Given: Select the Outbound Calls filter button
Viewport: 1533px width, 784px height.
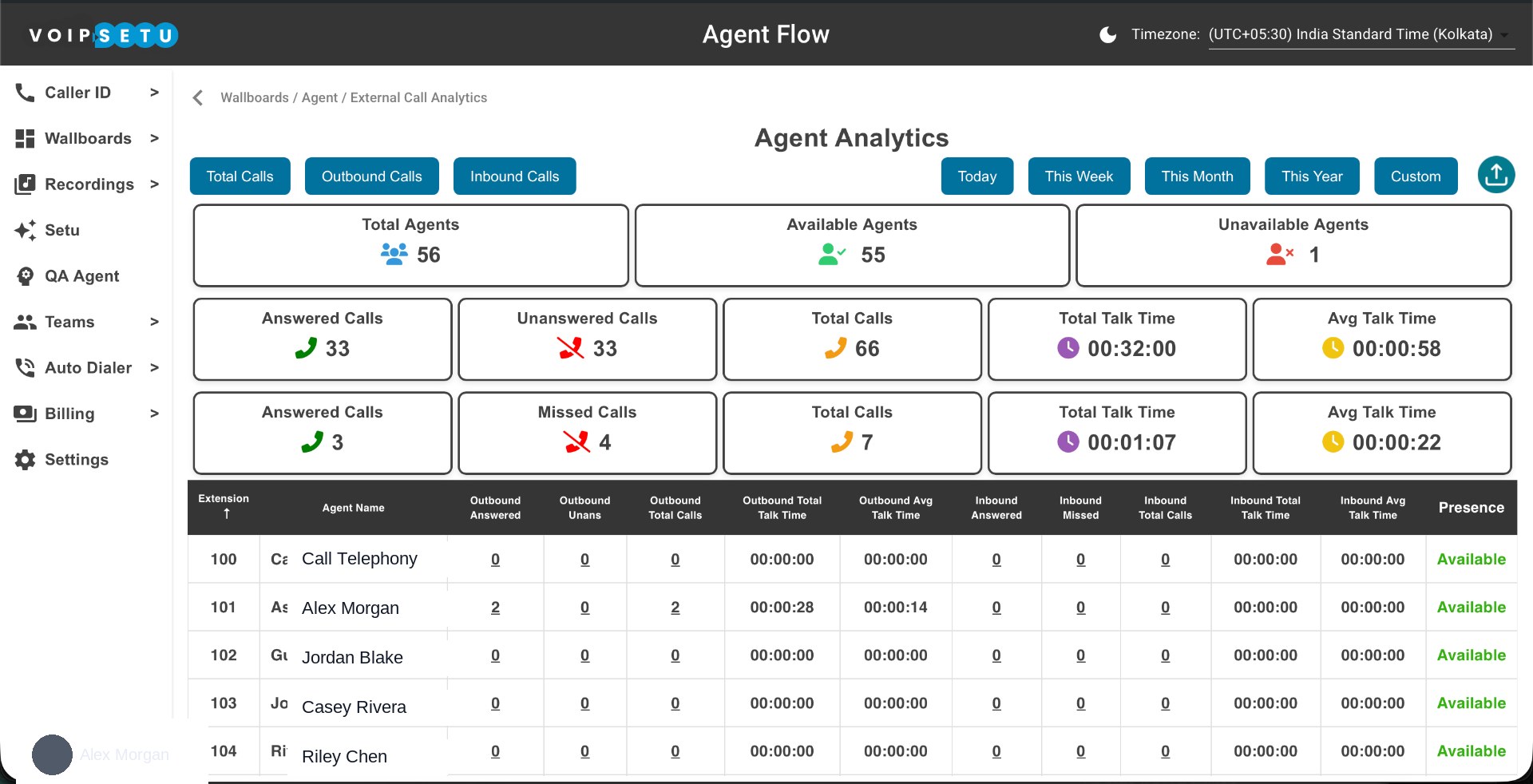Looking at the screenshot, I should point(372,176).
